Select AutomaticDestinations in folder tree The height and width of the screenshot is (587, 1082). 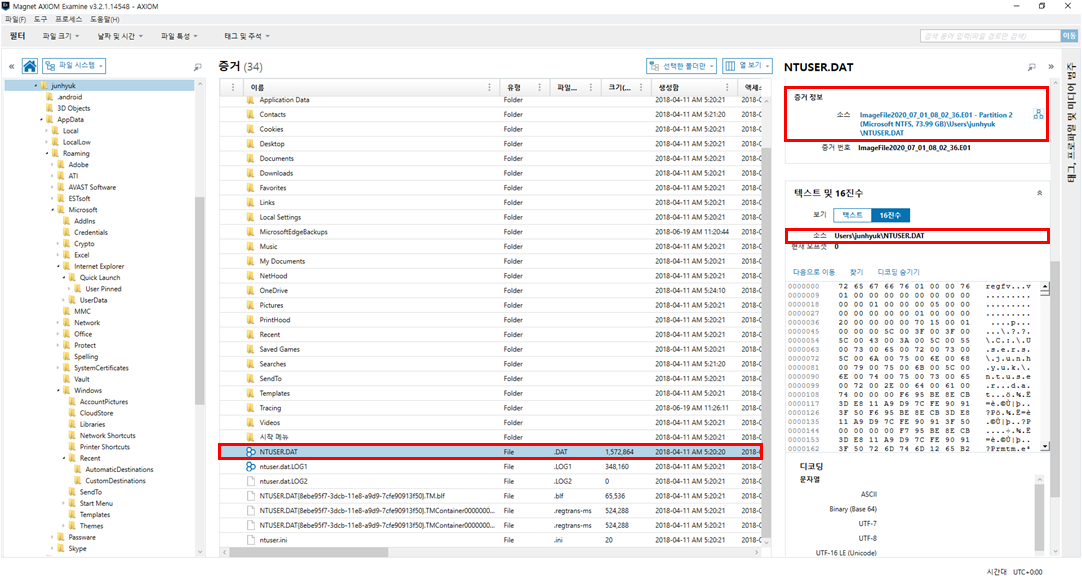coord(119,470)
